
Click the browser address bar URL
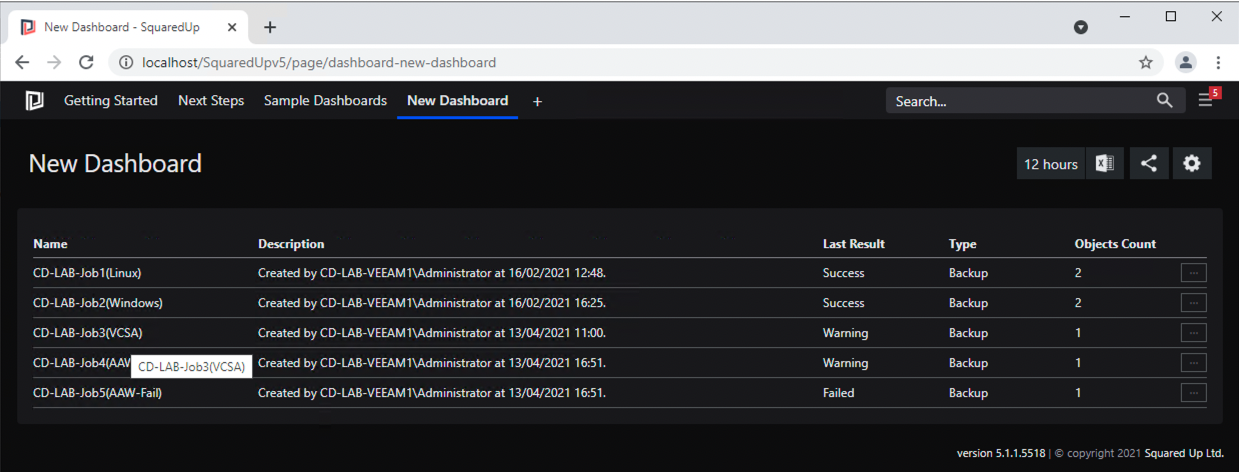pyautogui.click(x=319, y=62)
